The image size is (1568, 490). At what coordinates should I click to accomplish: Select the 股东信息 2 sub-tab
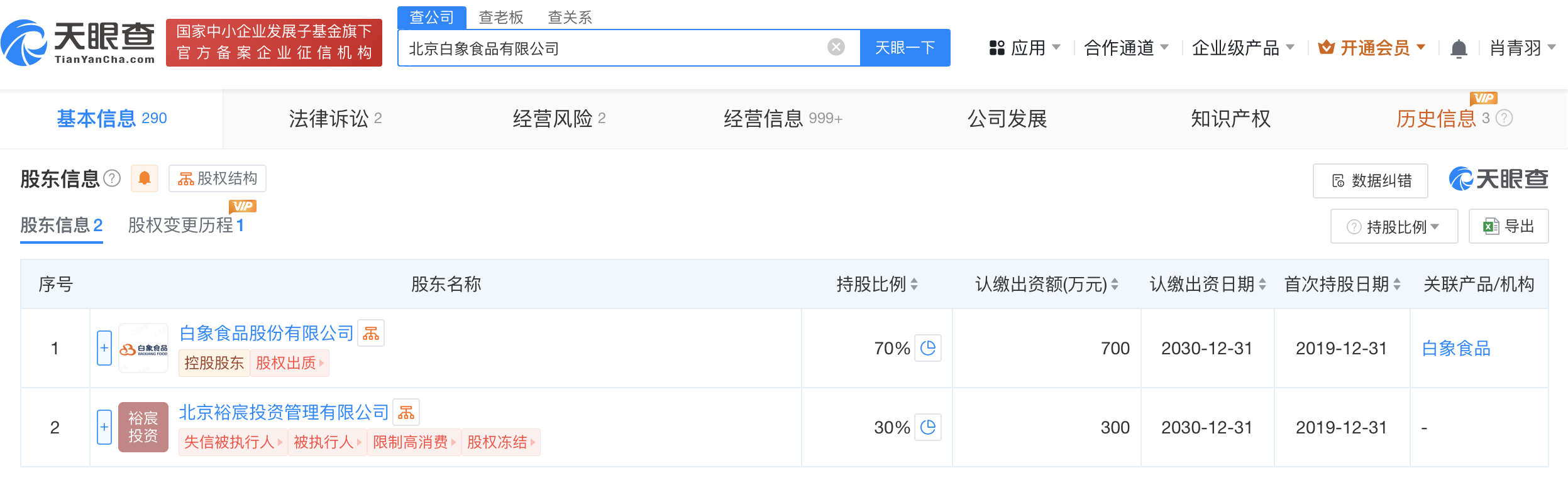[x=62, y=225]
